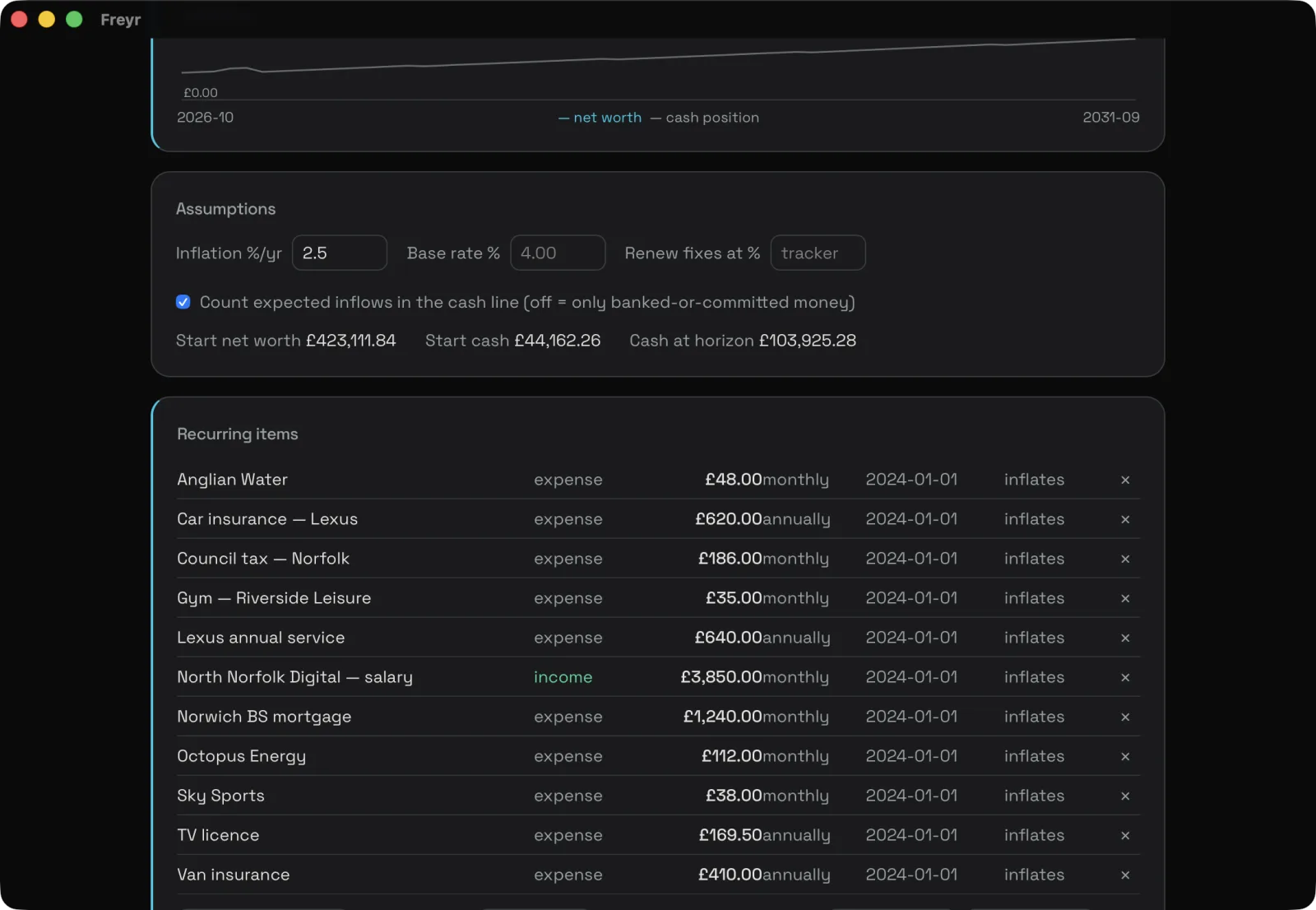Click the 2026-10 chart start date

[205, 118]
